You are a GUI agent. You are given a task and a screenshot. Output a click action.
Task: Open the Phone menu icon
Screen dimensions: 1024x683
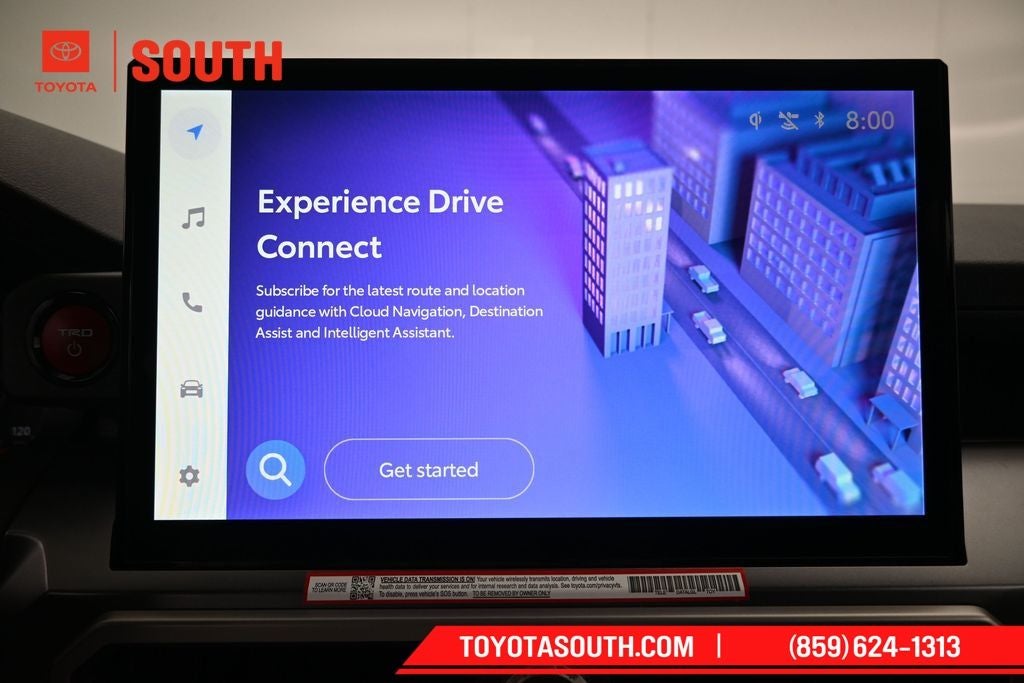(x=192, y=302)
